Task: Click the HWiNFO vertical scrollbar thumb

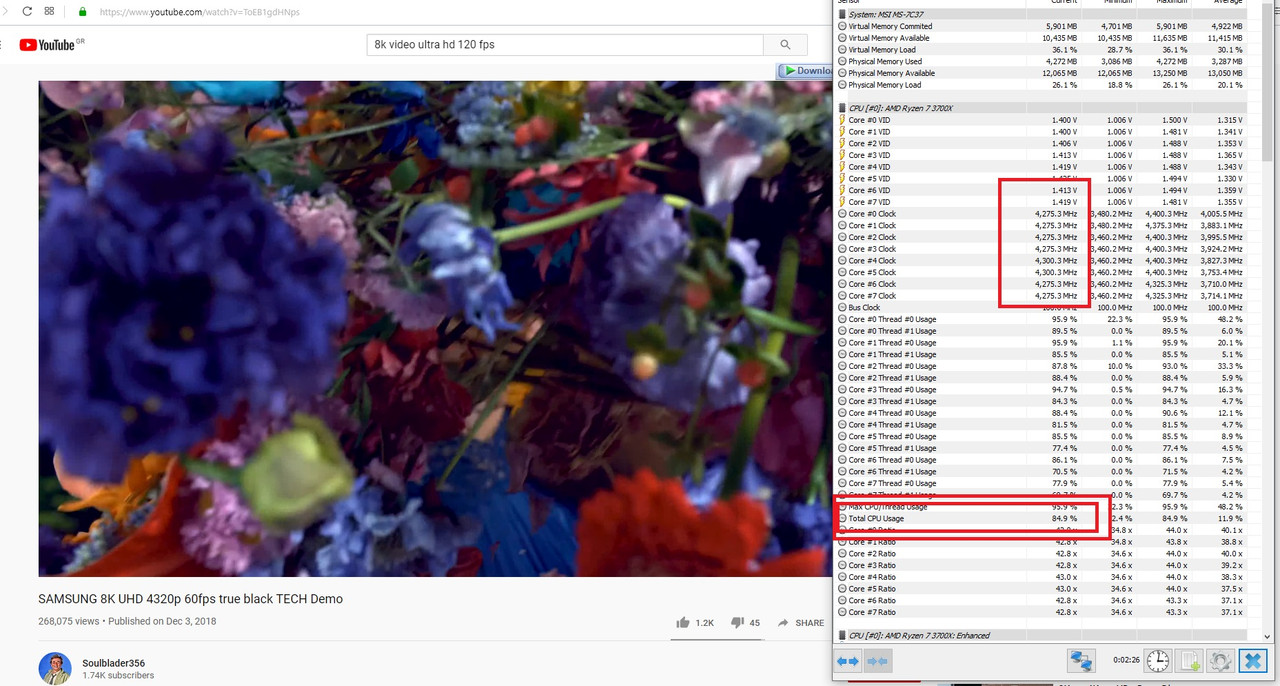Action: [x=1268, y=80]
